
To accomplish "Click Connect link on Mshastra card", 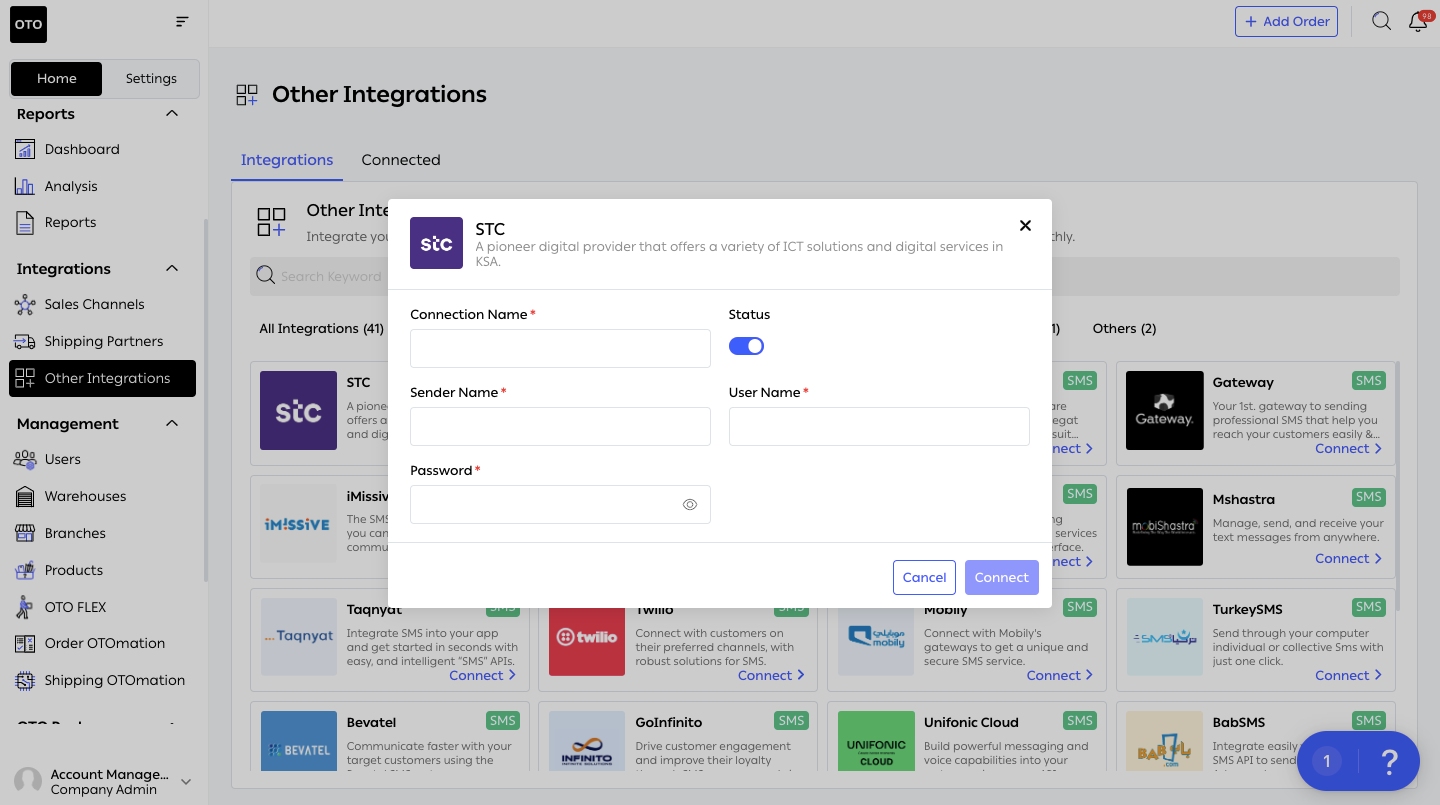I will tap(1348, 558).
